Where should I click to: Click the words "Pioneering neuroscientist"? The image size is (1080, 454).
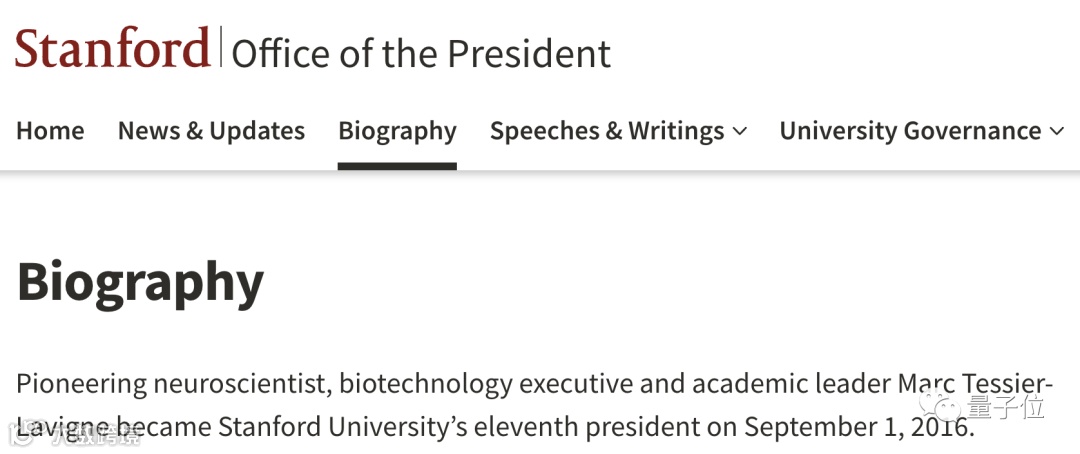[x=172, y=384]
